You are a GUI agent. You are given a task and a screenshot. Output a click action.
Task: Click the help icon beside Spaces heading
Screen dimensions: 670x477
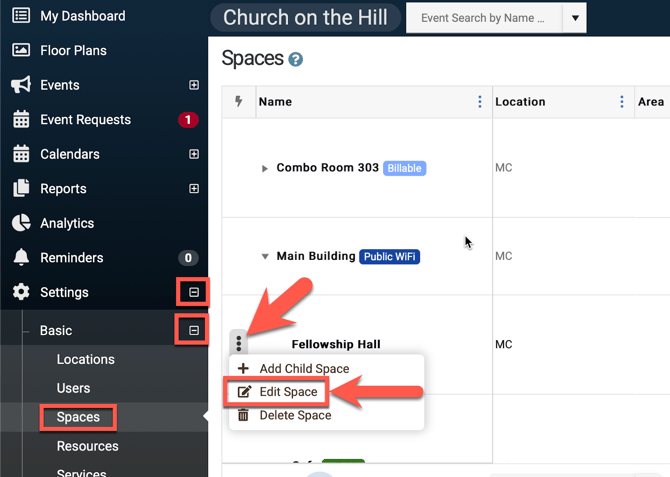tap(296, 60)
